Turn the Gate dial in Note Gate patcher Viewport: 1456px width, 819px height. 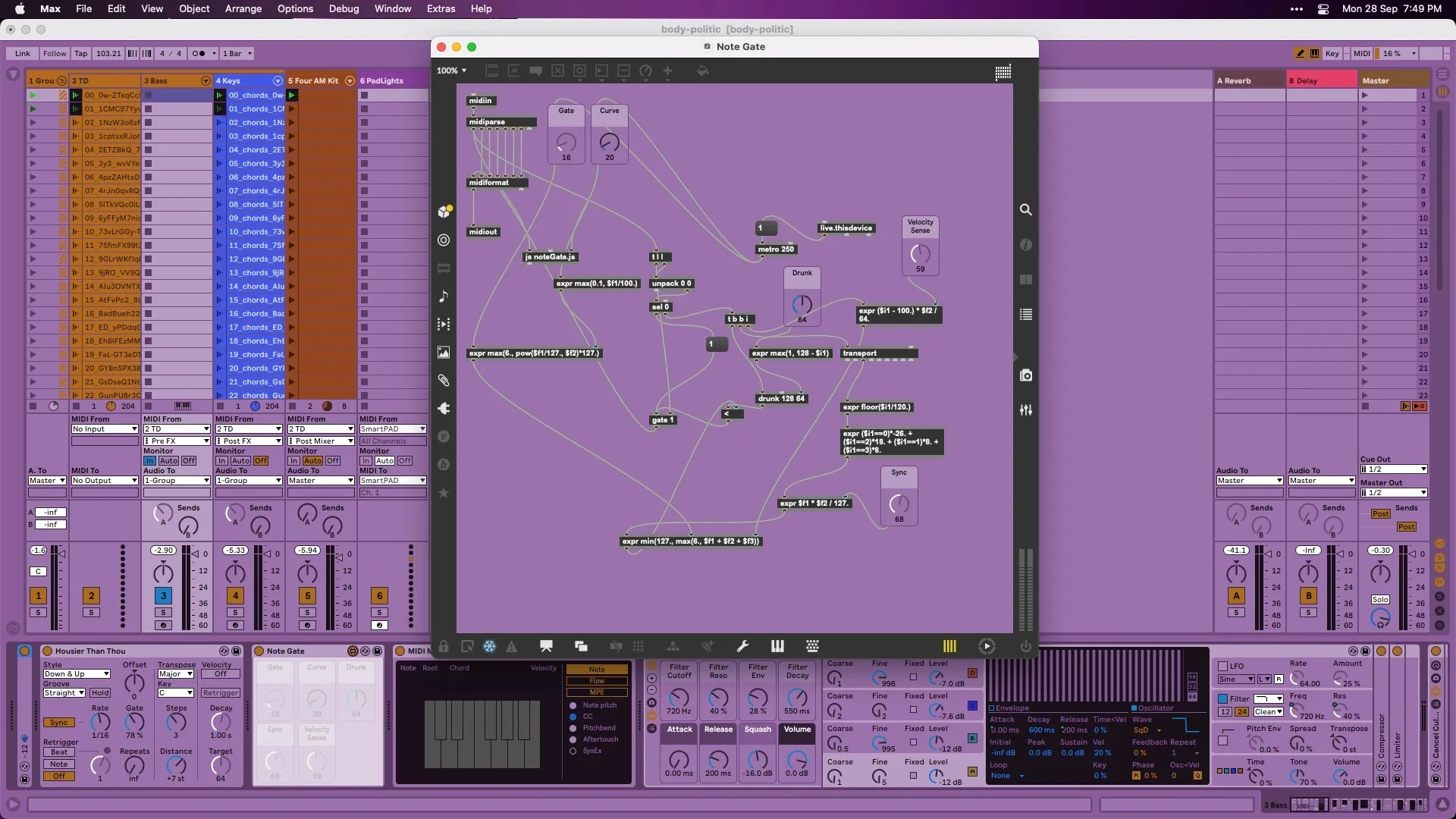566,143
